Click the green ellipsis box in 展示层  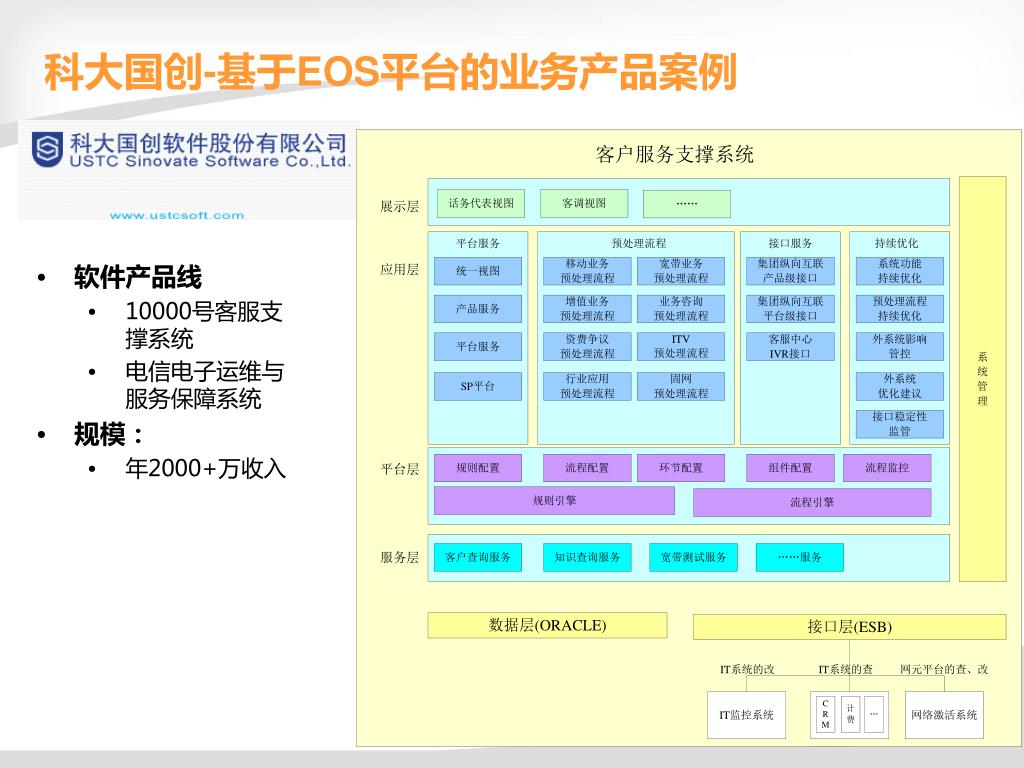pyautogui.click(x=686, y=204)
